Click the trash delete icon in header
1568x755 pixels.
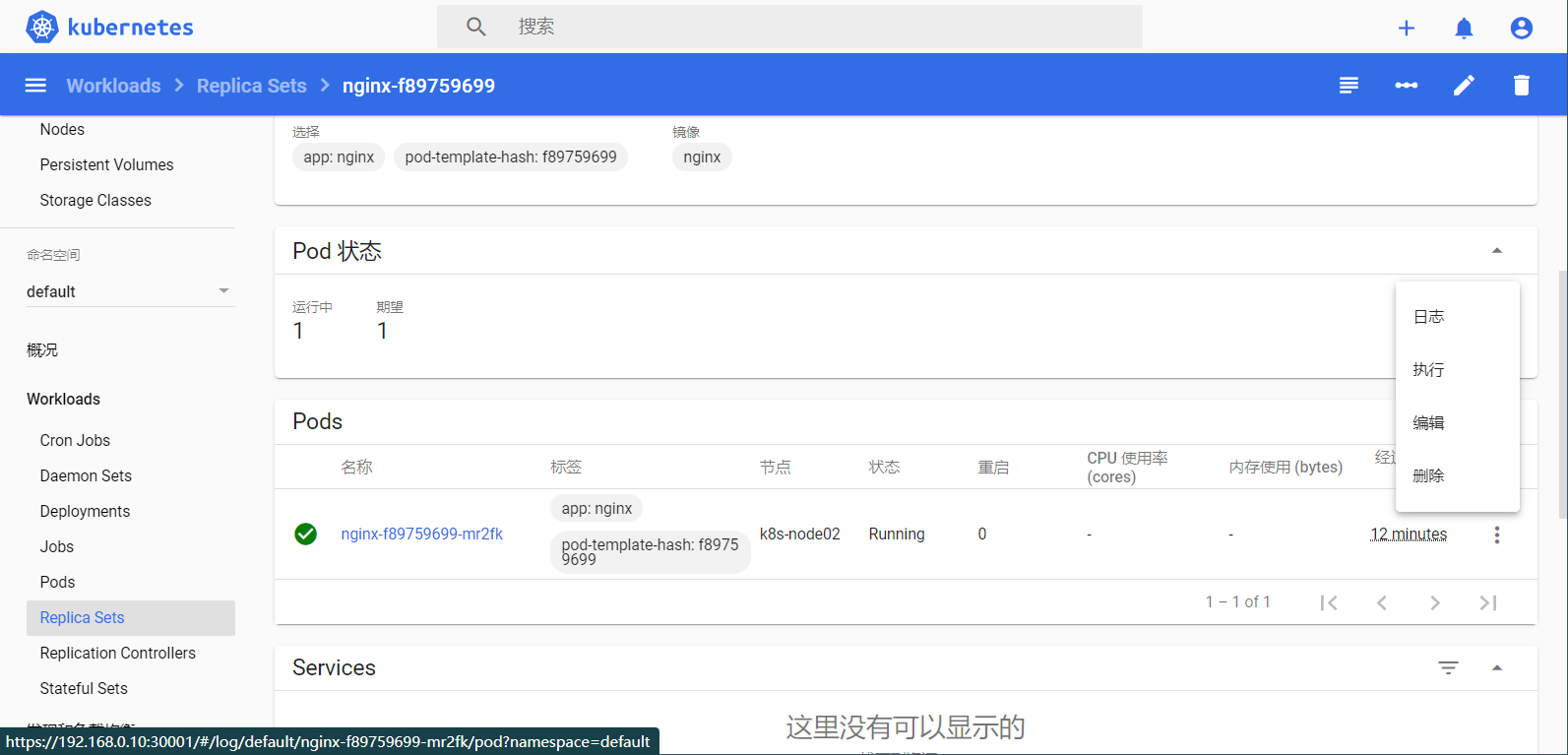coord(1522,86)
